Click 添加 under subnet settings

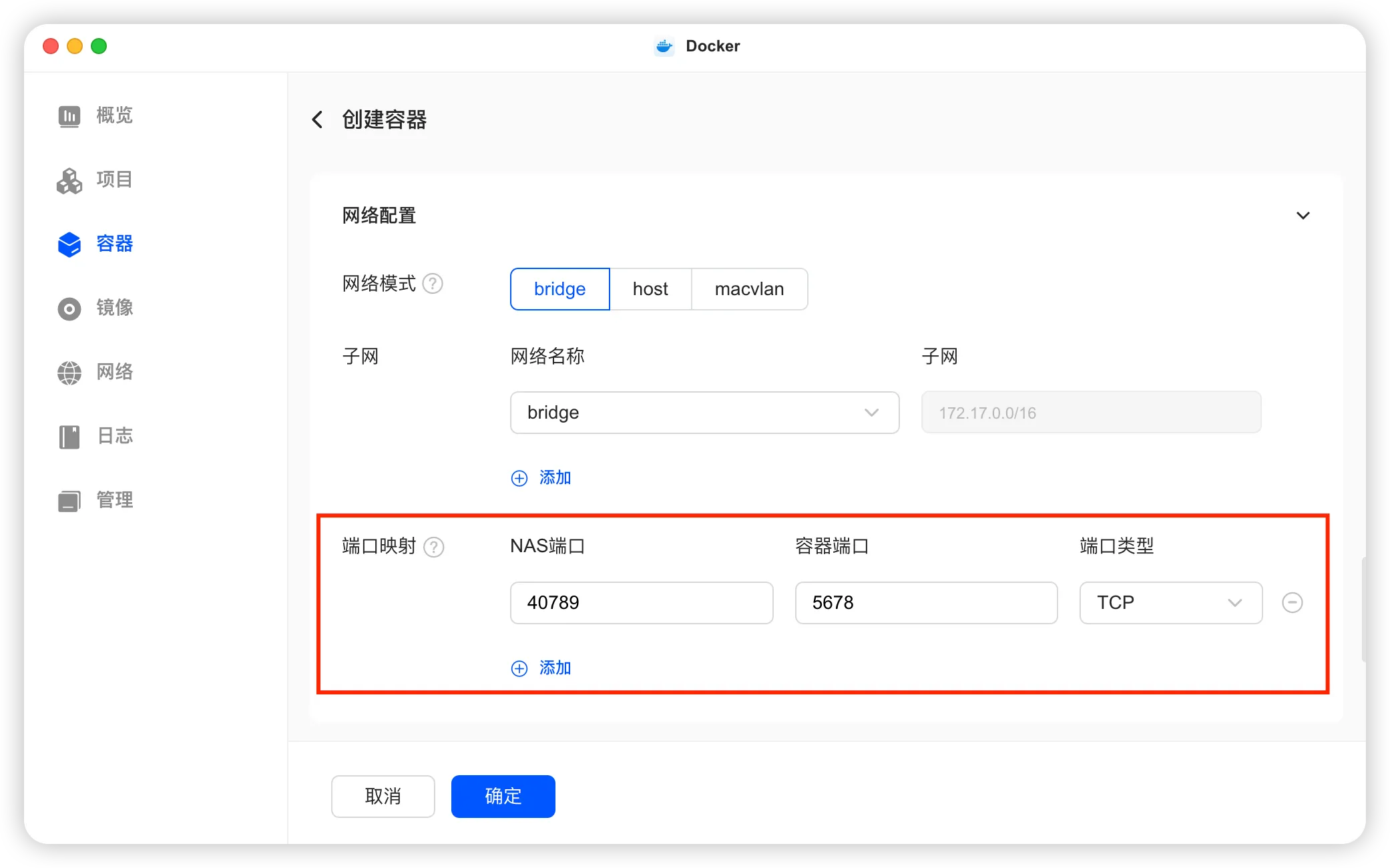541,478
